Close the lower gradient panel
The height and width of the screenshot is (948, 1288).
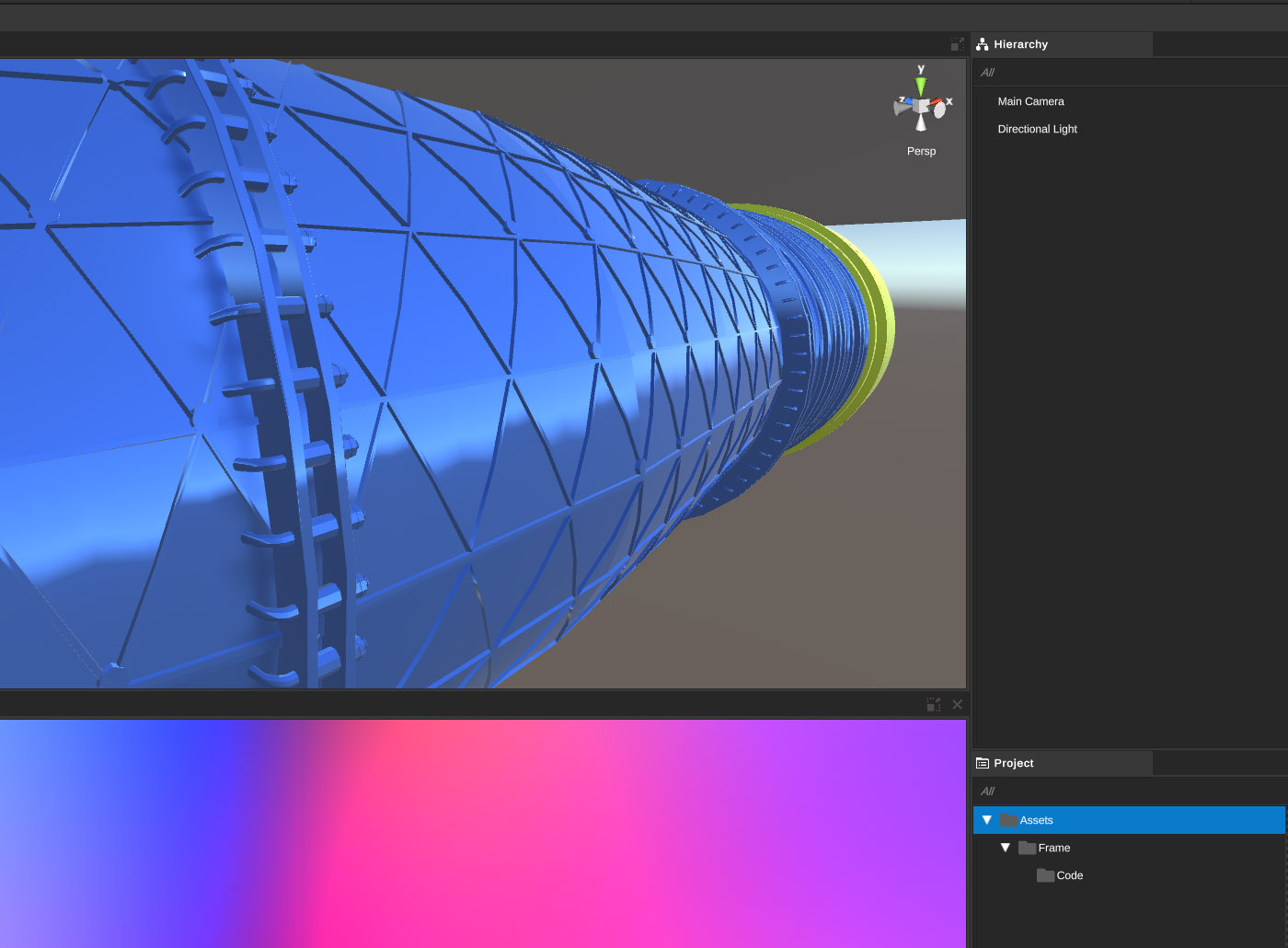tap(958, 705)
